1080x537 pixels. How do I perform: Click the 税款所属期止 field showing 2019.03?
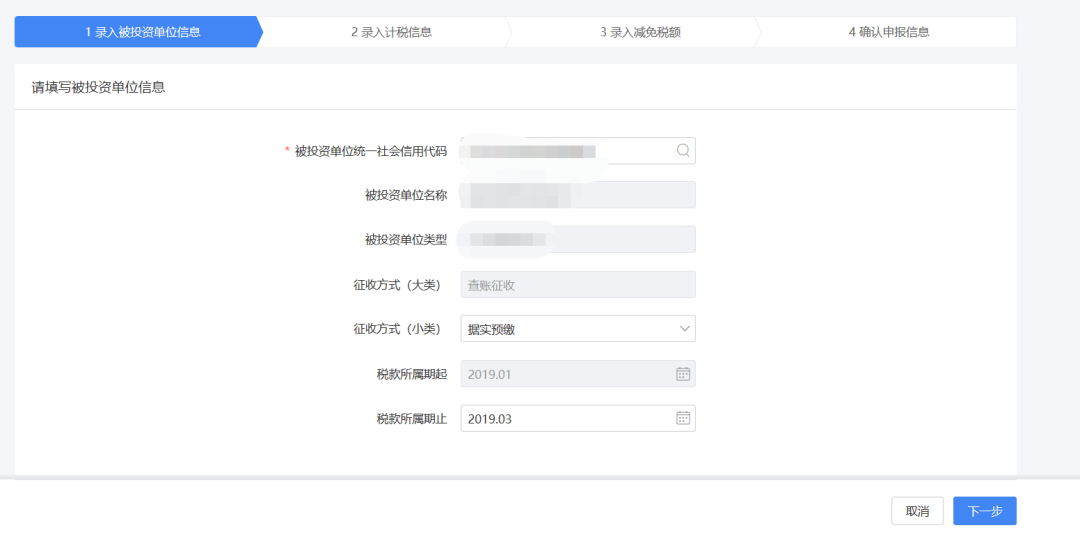click(x=578, y=418)
